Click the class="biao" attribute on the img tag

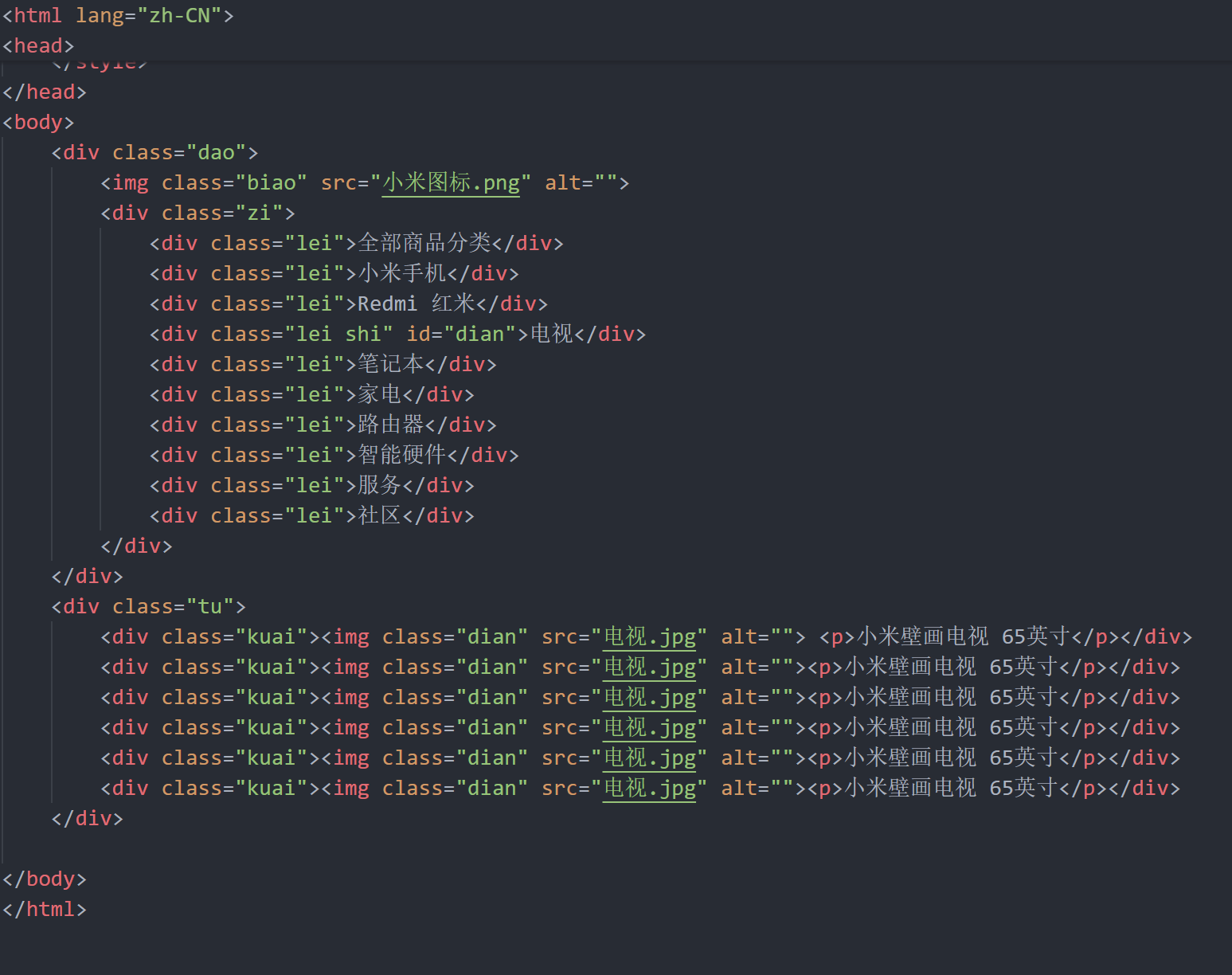233,182
